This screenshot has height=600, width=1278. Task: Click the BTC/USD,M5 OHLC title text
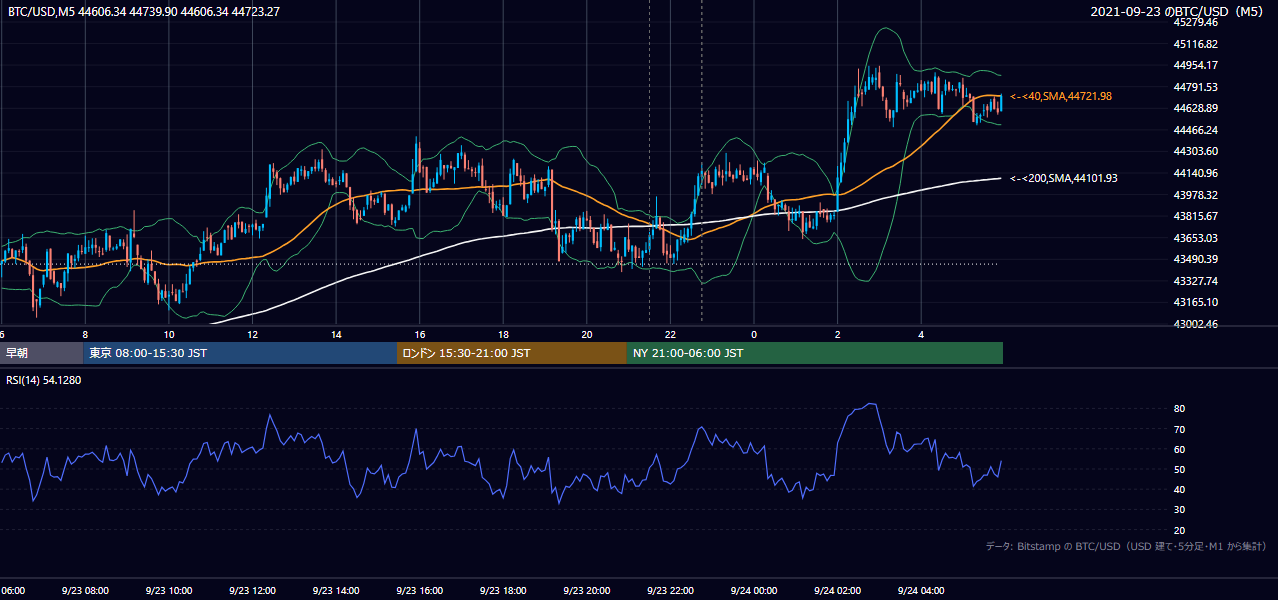point(144,12)
